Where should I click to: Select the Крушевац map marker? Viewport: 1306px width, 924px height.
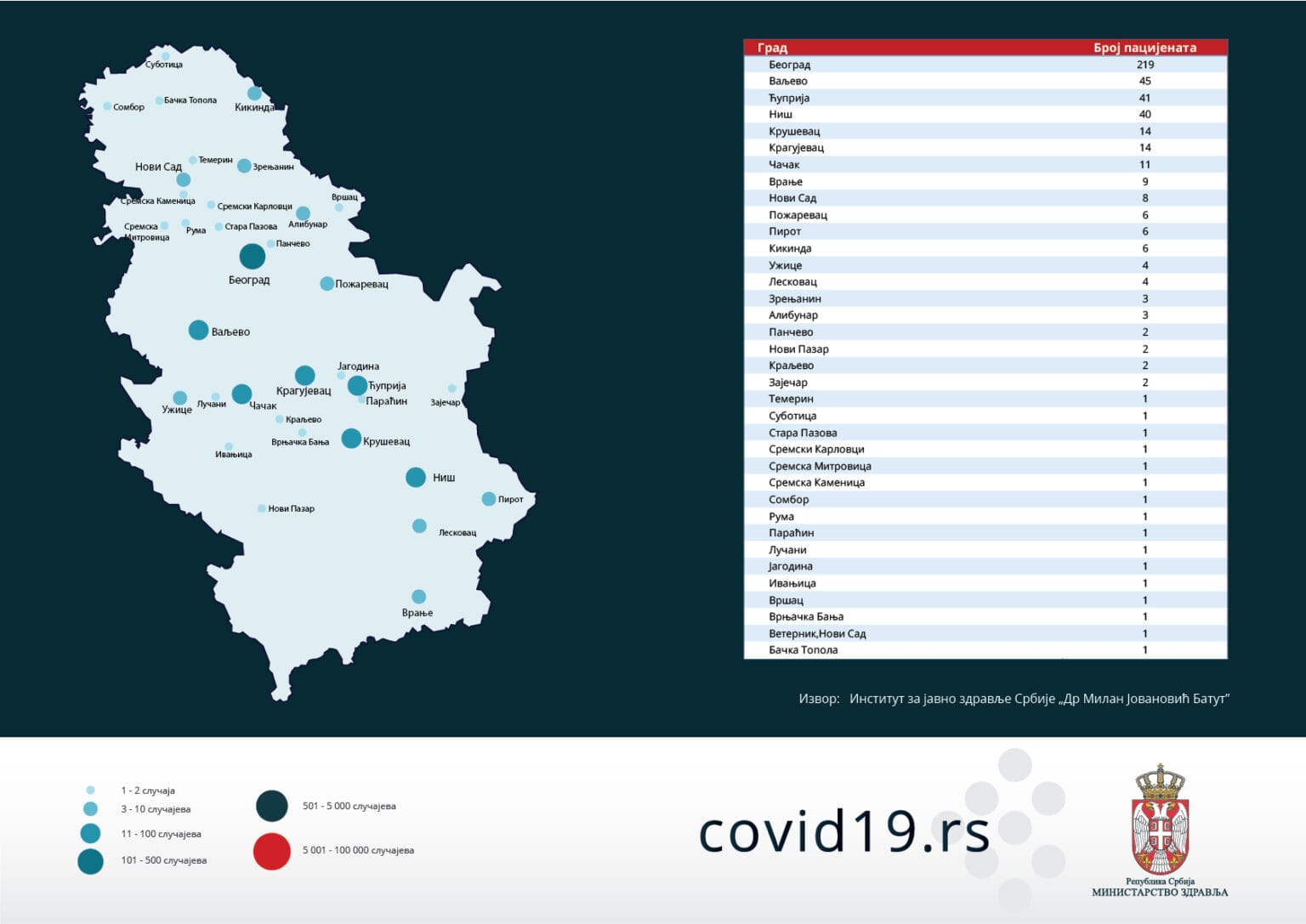tap(351, 439)
